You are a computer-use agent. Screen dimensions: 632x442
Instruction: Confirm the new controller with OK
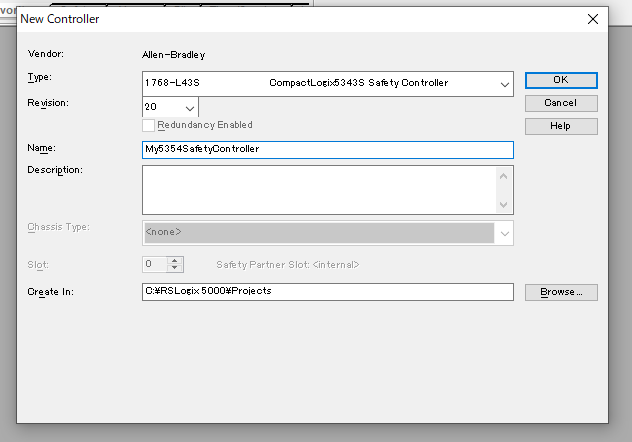tap(561, 80)
